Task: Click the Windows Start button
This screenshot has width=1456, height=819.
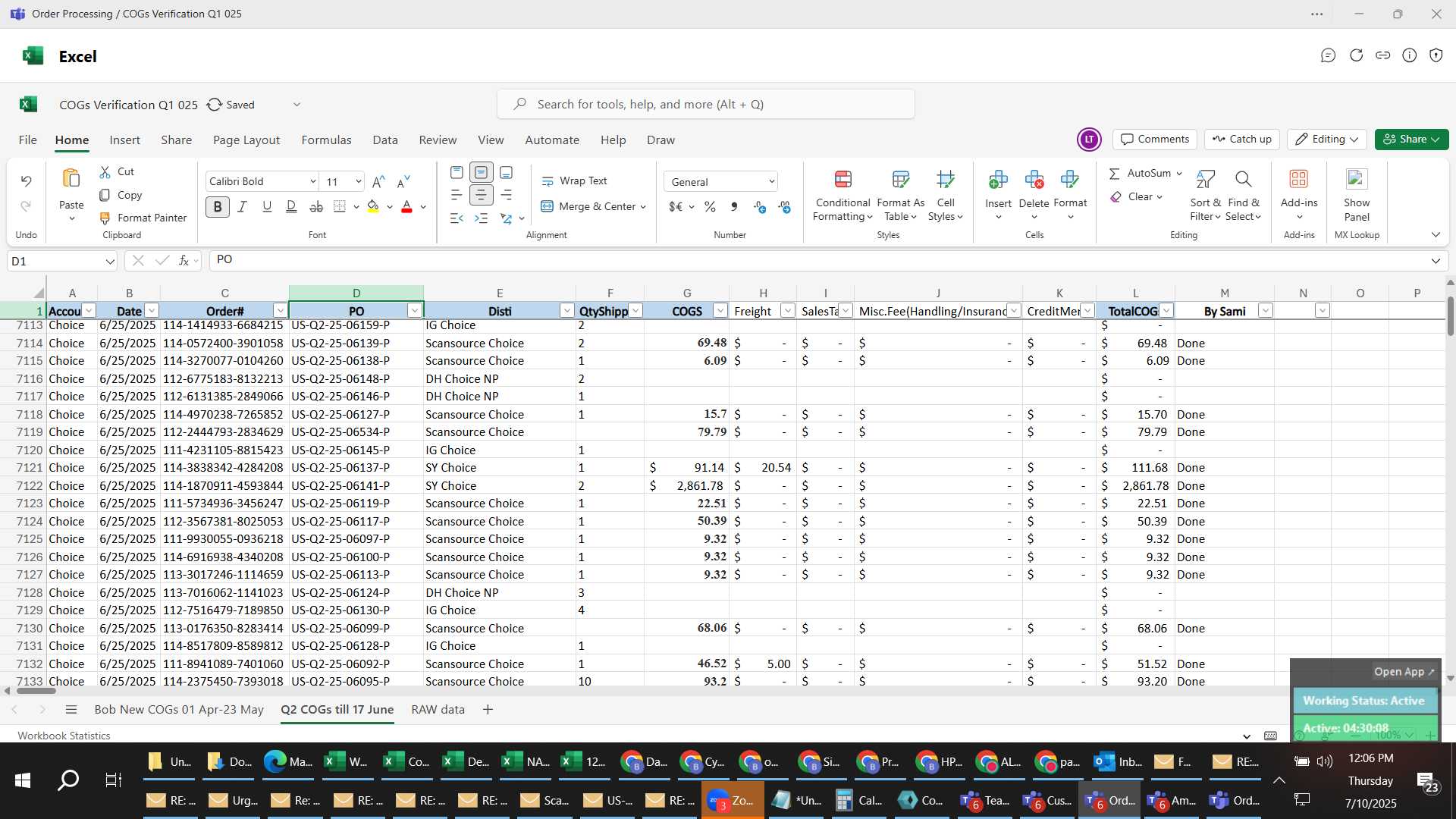Action: click(22, 780)
